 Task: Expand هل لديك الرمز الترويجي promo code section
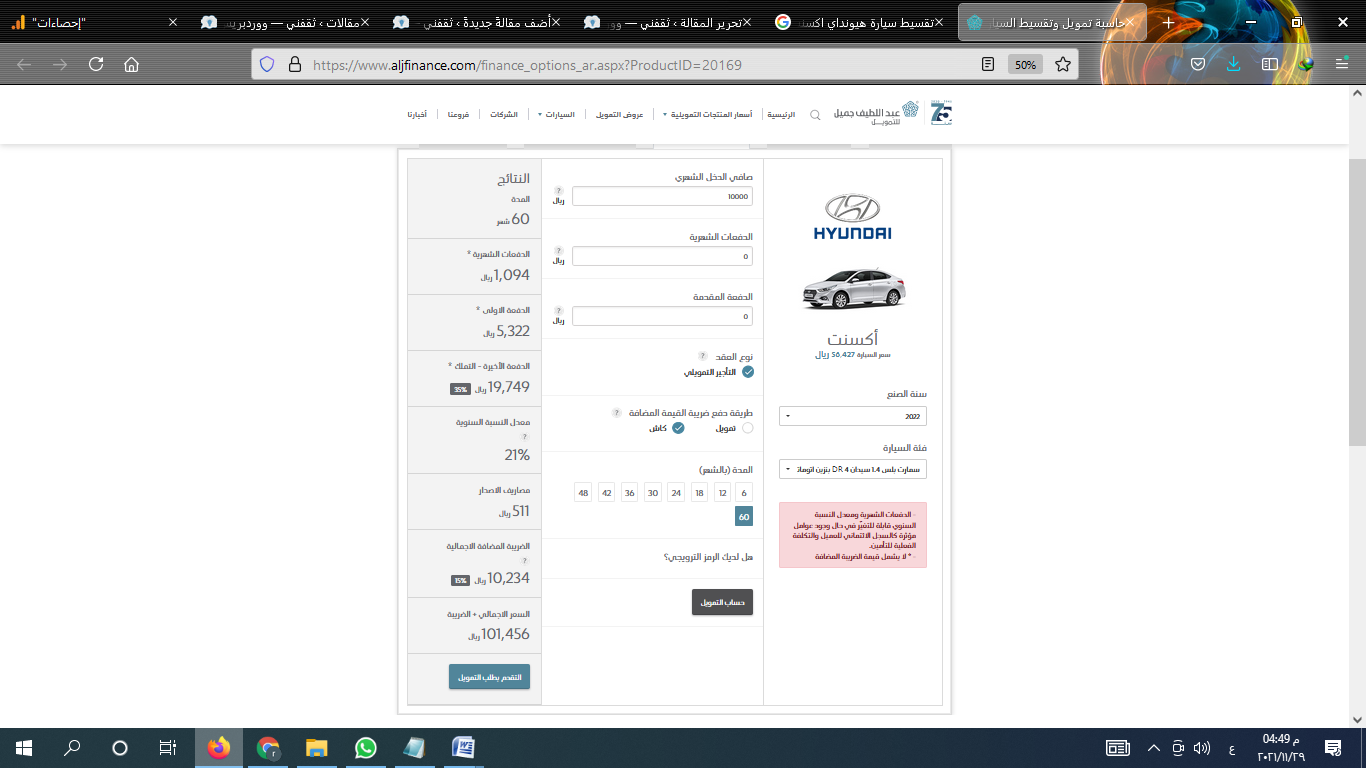708,556
